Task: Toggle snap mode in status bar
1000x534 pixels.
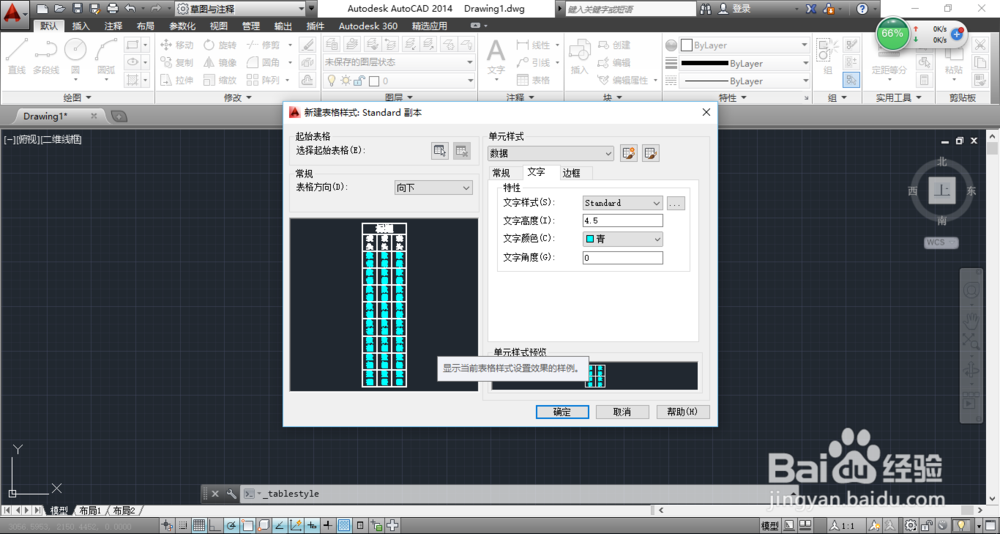Action: point(182,526)
